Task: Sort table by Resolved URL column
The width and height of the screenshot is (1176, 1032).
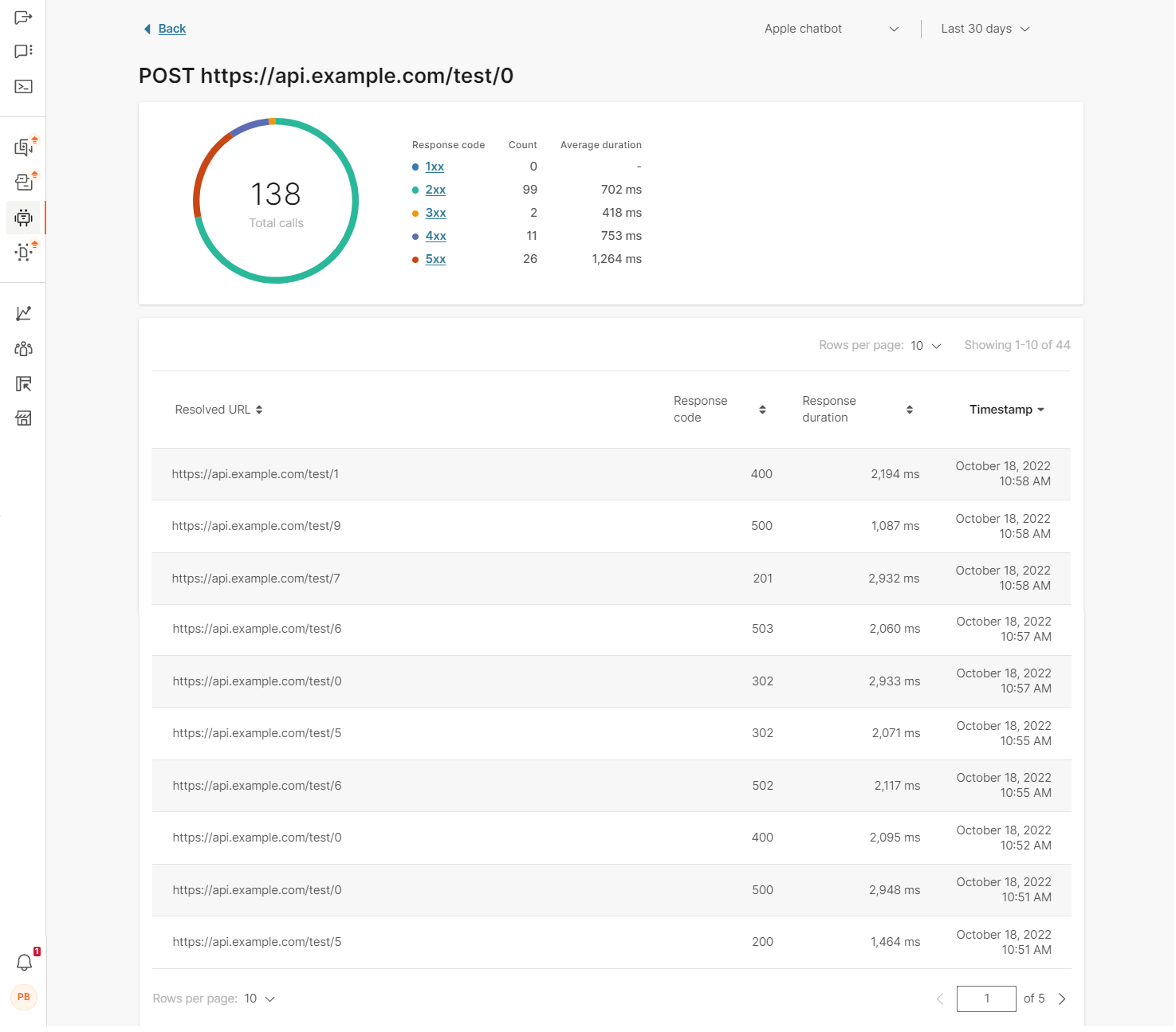Action: click(218, 410)
